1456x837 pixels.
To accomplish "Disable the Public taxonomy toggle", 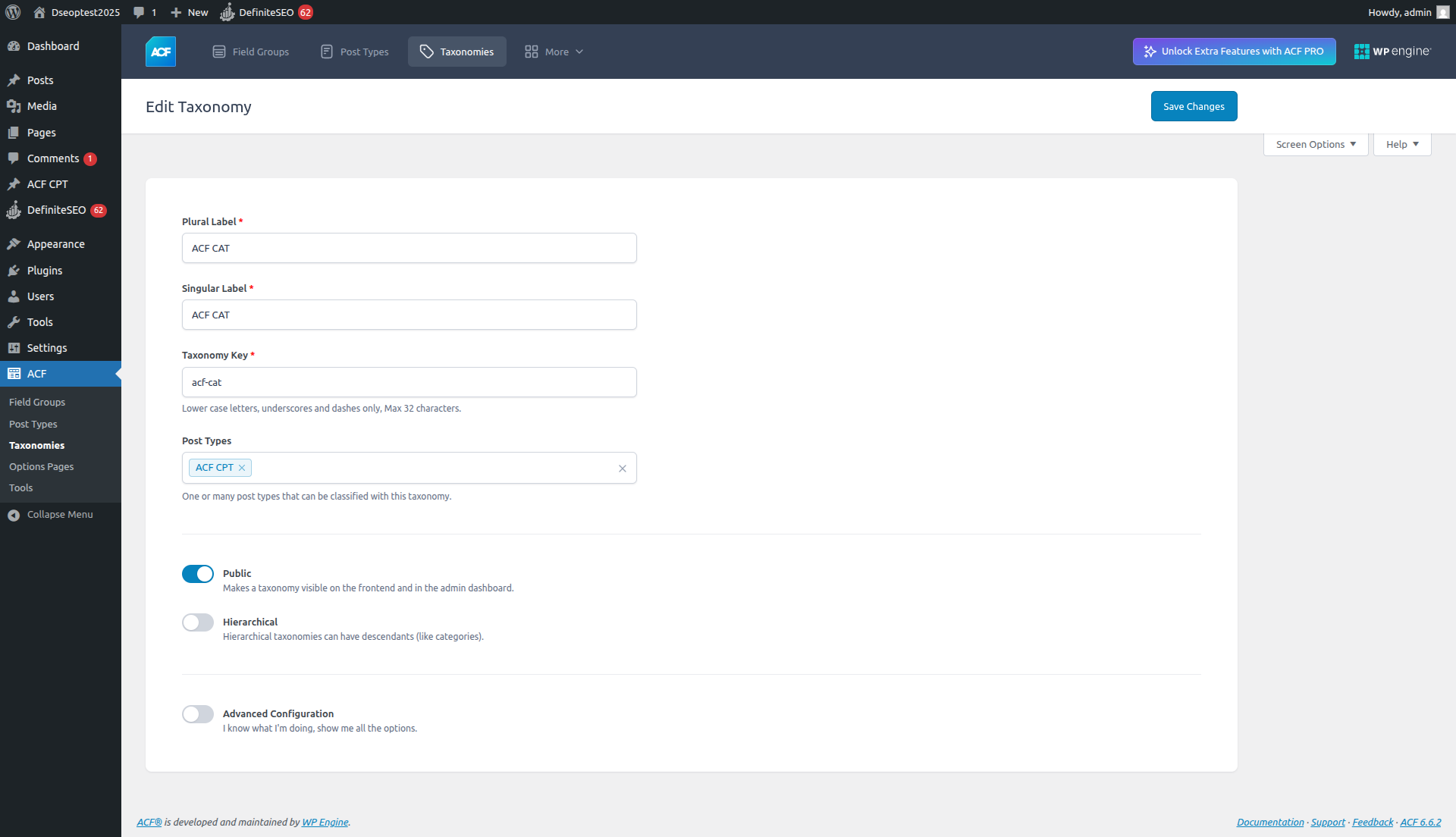I will point(197,574).
